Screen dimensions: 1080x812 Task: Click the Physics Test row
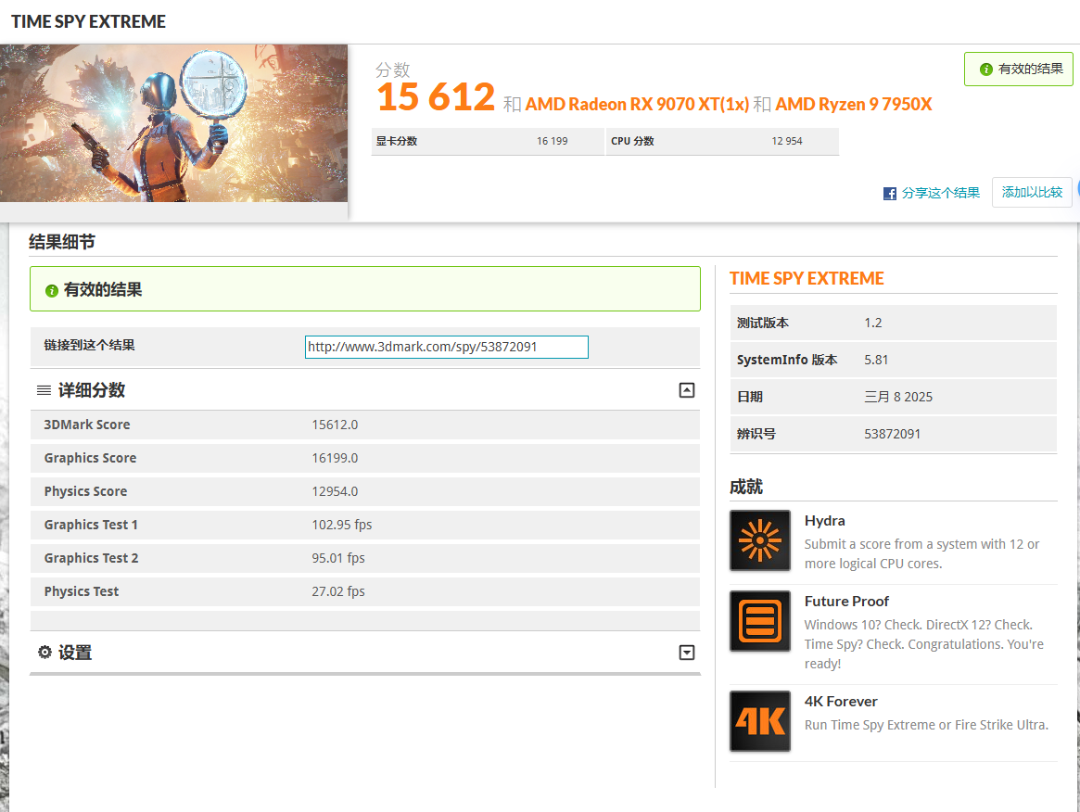[x=365, y=591]
